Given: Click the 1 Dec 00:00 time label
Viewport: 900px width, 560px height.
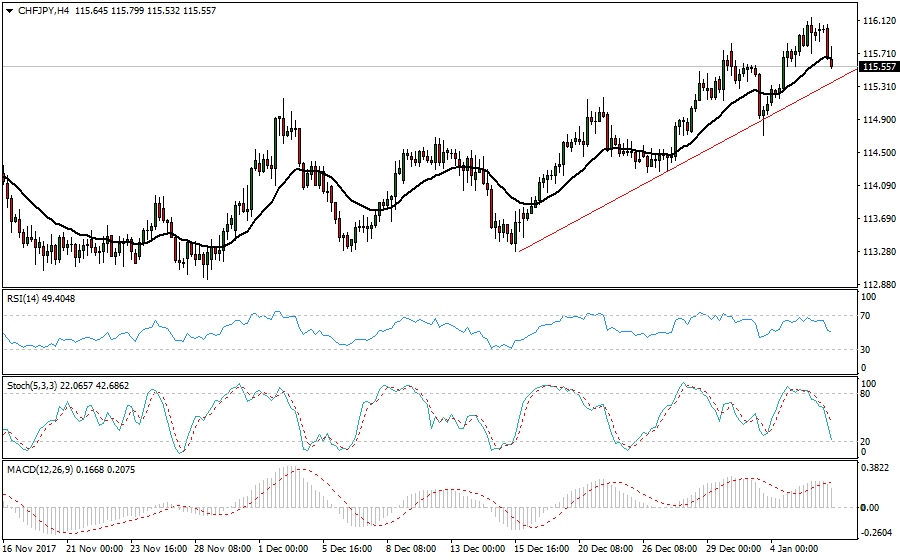Looking at the screenshot, I should tap(283, 549).
